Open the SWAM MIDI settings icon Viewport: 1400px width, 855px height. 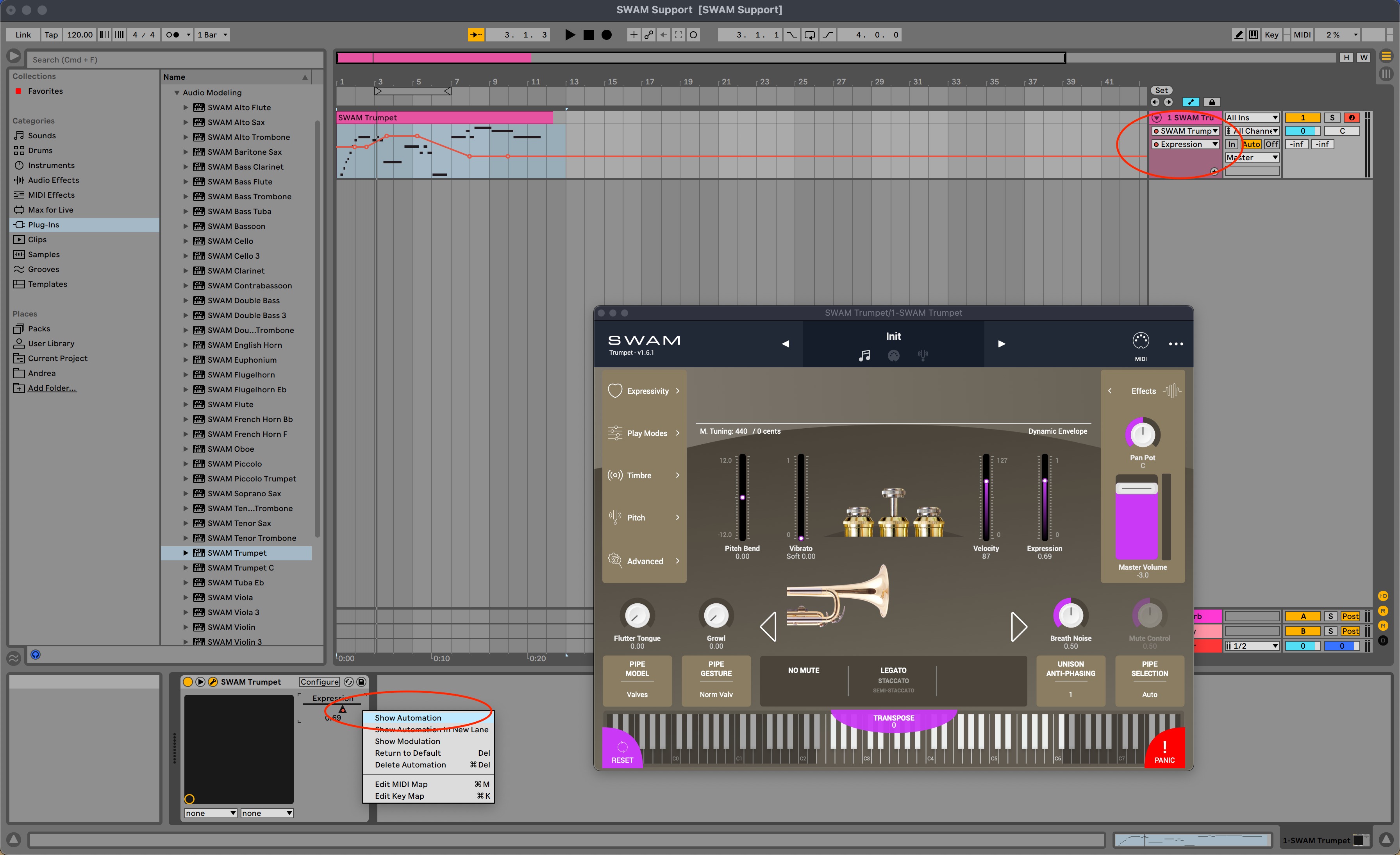point(1140,341)
